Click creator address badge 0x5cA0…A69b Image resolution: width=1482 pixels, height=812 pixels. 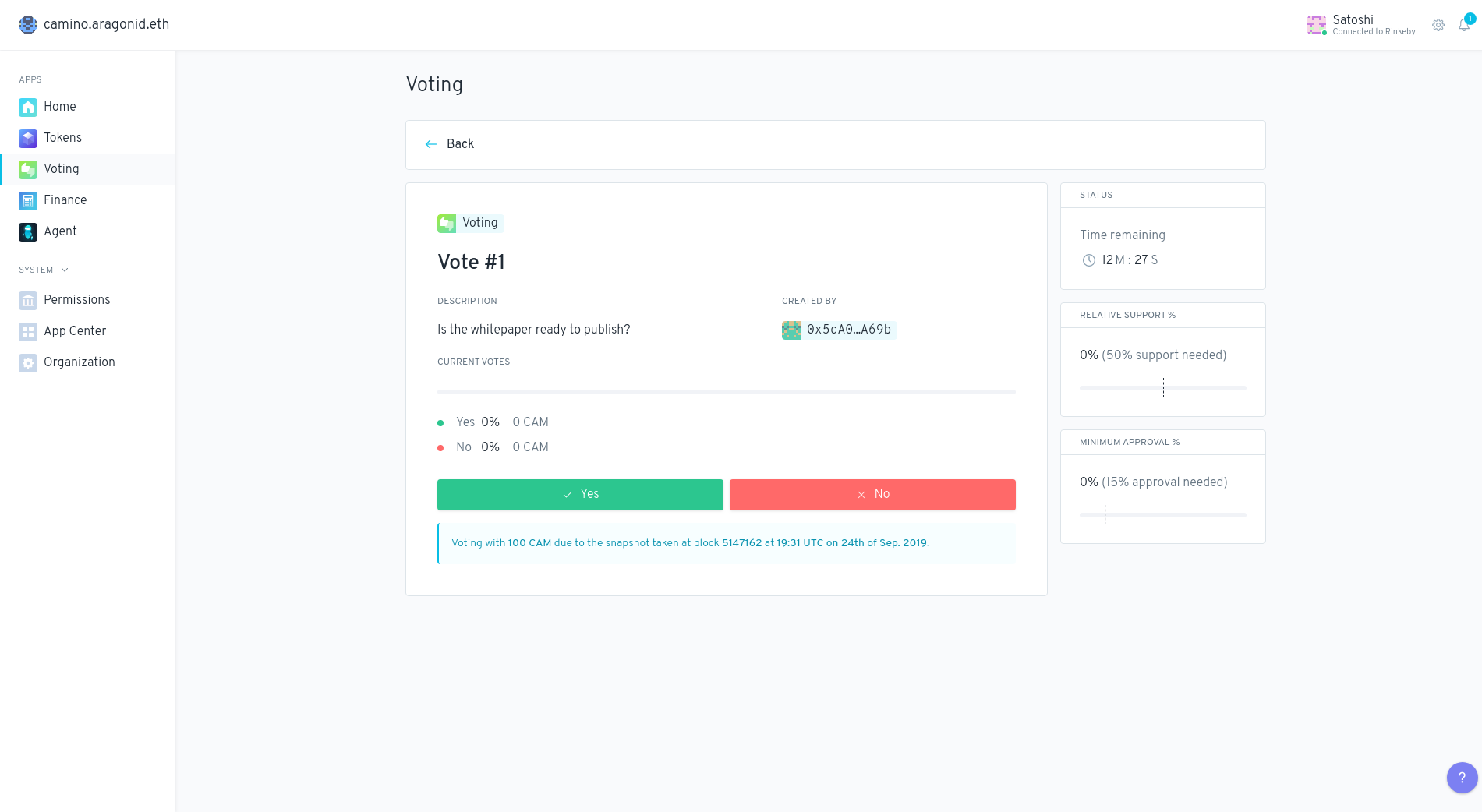(840, 330)
